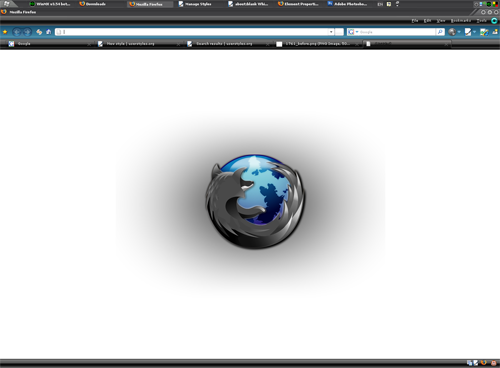The image size is (500, 368).
Task: Open the Bookmarks menu
Action: pos(461,21)
